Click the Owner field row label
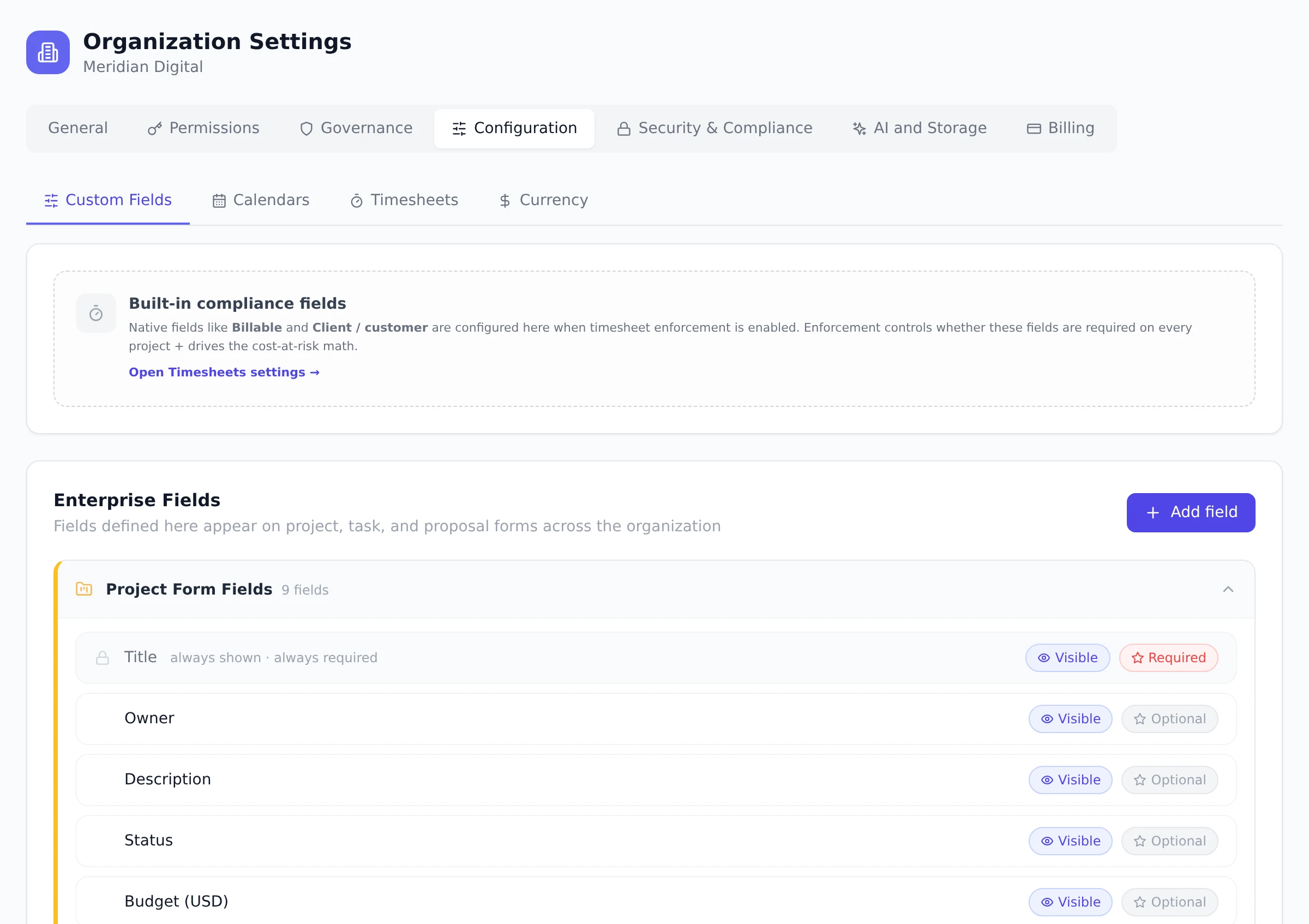 coord(149,718)
